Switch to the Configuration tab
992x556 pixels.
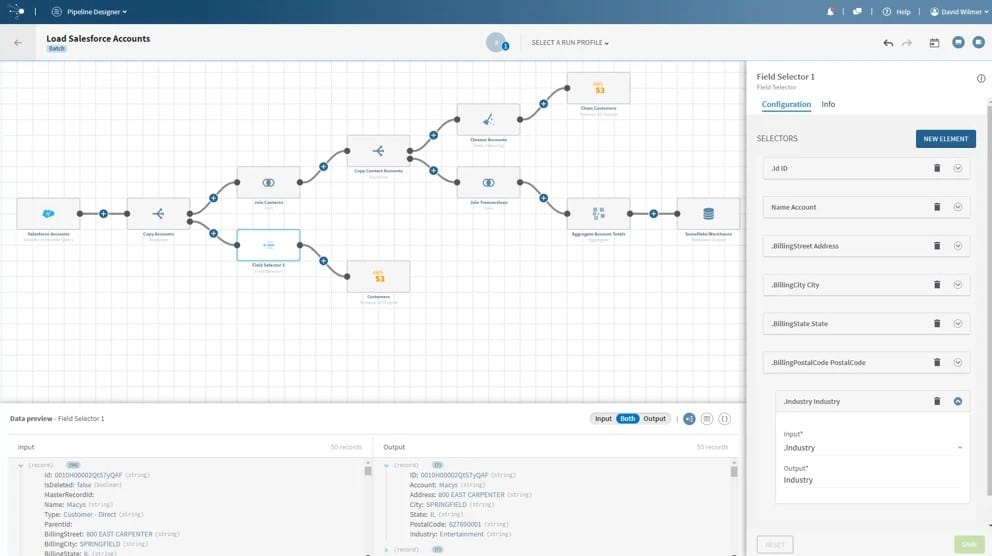(786, 104)
